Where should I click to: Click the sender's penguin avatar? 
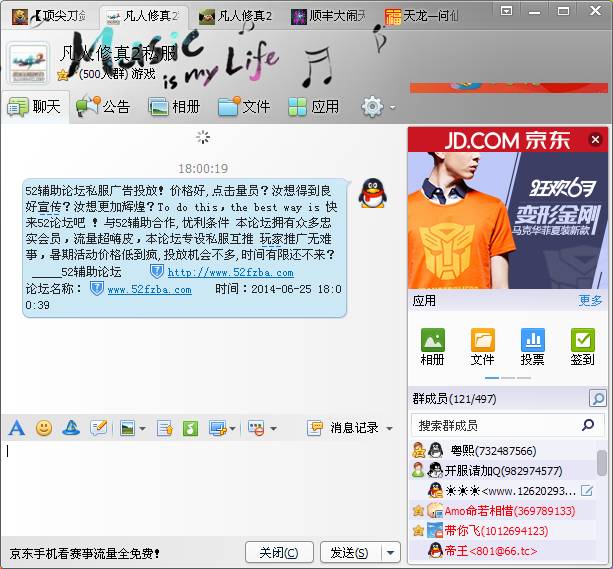[x=373, y=193]
